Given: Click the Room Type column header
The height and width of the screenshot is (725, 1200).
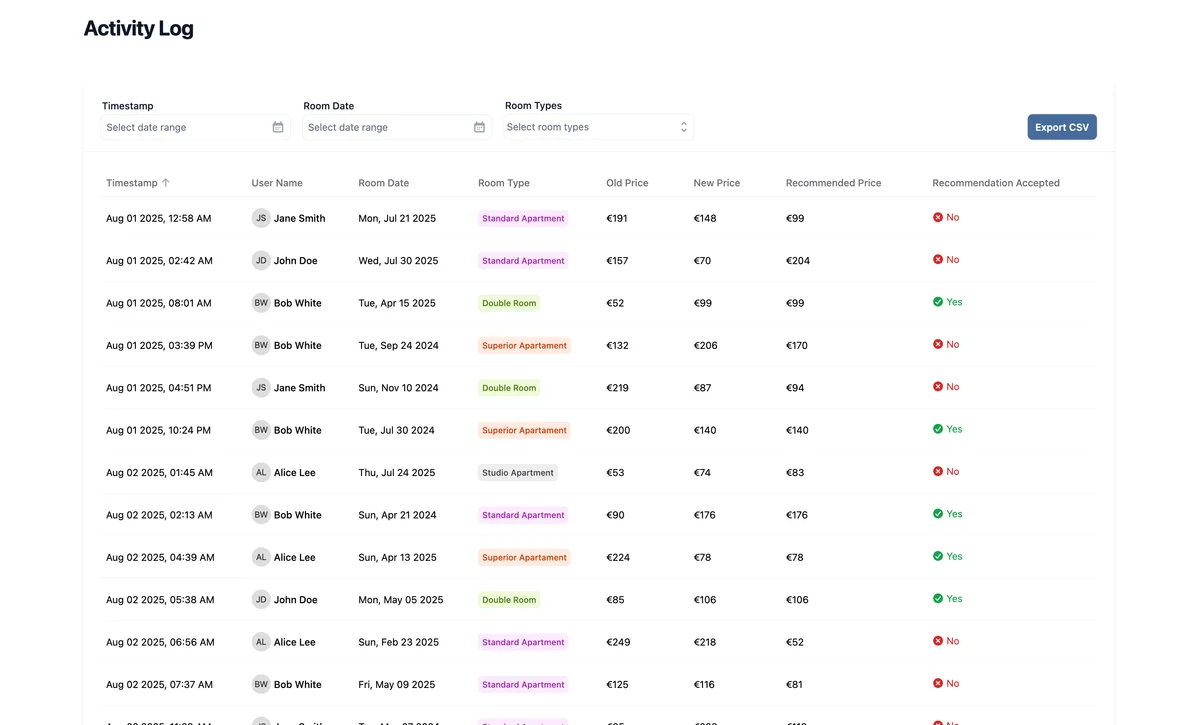Looking at the screenshot, I should [x=503, y=183].
